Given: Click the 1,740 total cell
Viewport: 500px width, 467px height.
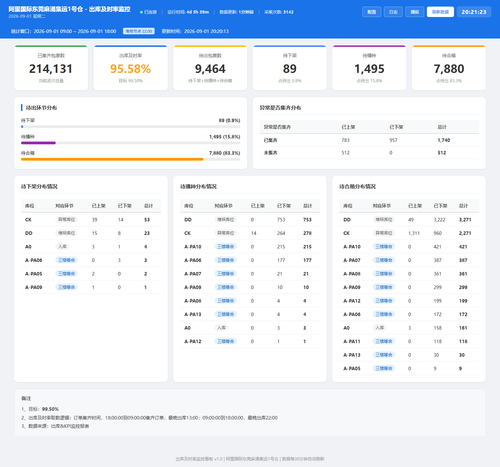Looking at the screenshot, I should 444,140.
